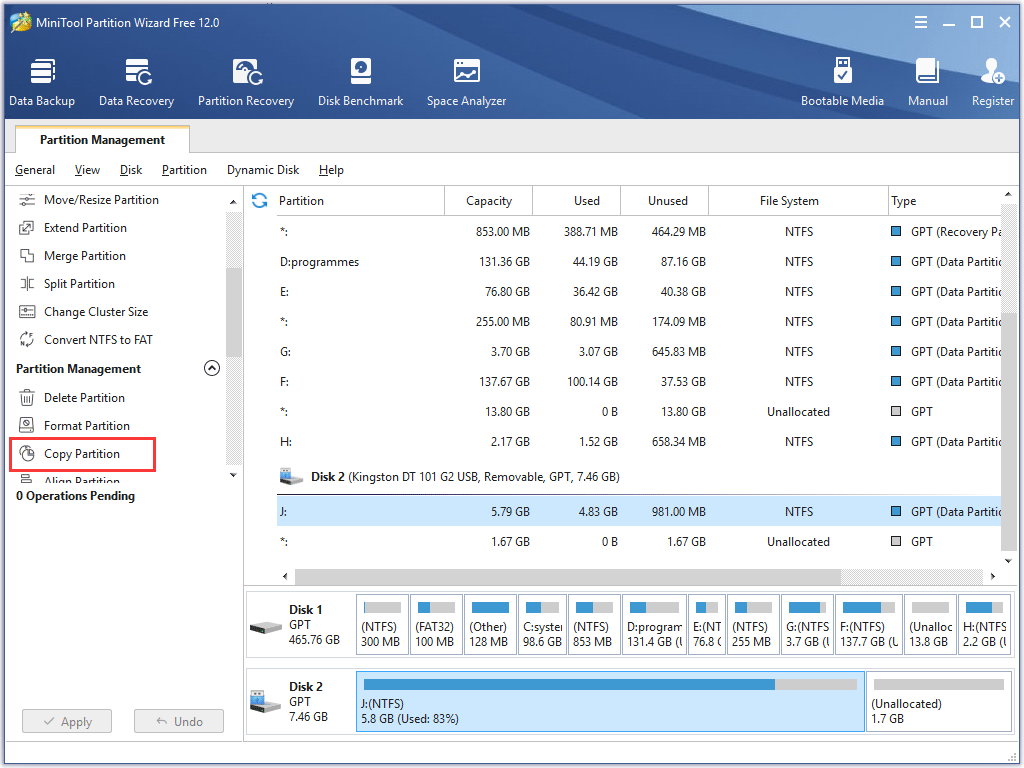This screenshot has height=768, width=1024.
Task: Click partition list scroll down arrow
Action: point(1008,561)
